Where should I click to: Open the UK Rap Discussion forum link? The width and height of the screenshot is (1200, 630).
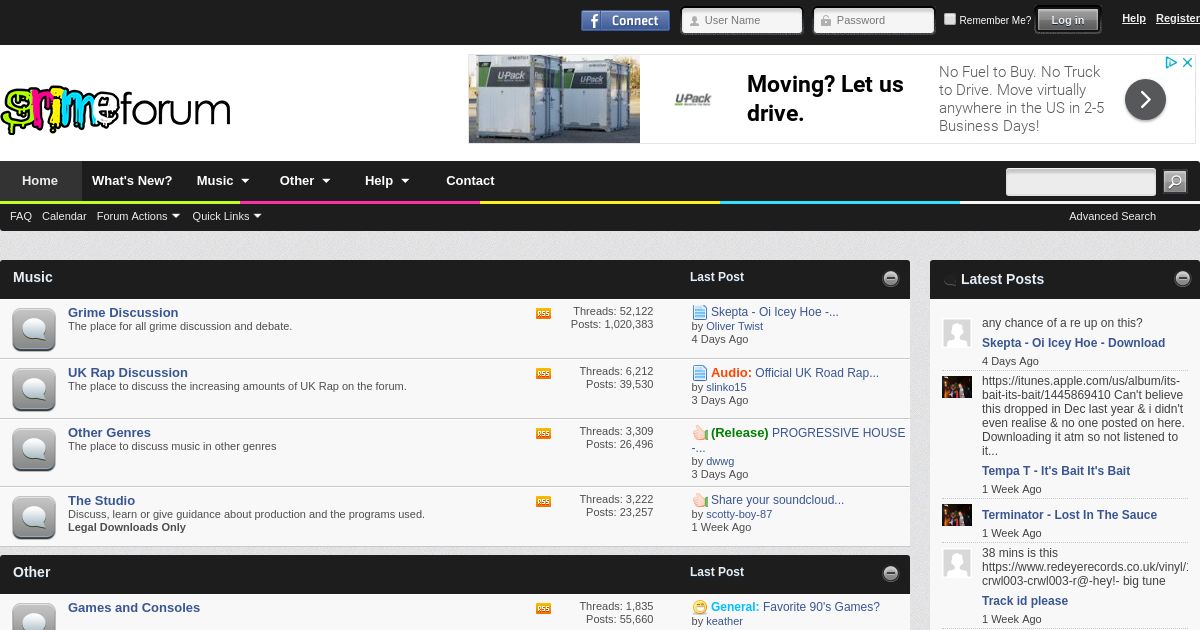(128, 373)
